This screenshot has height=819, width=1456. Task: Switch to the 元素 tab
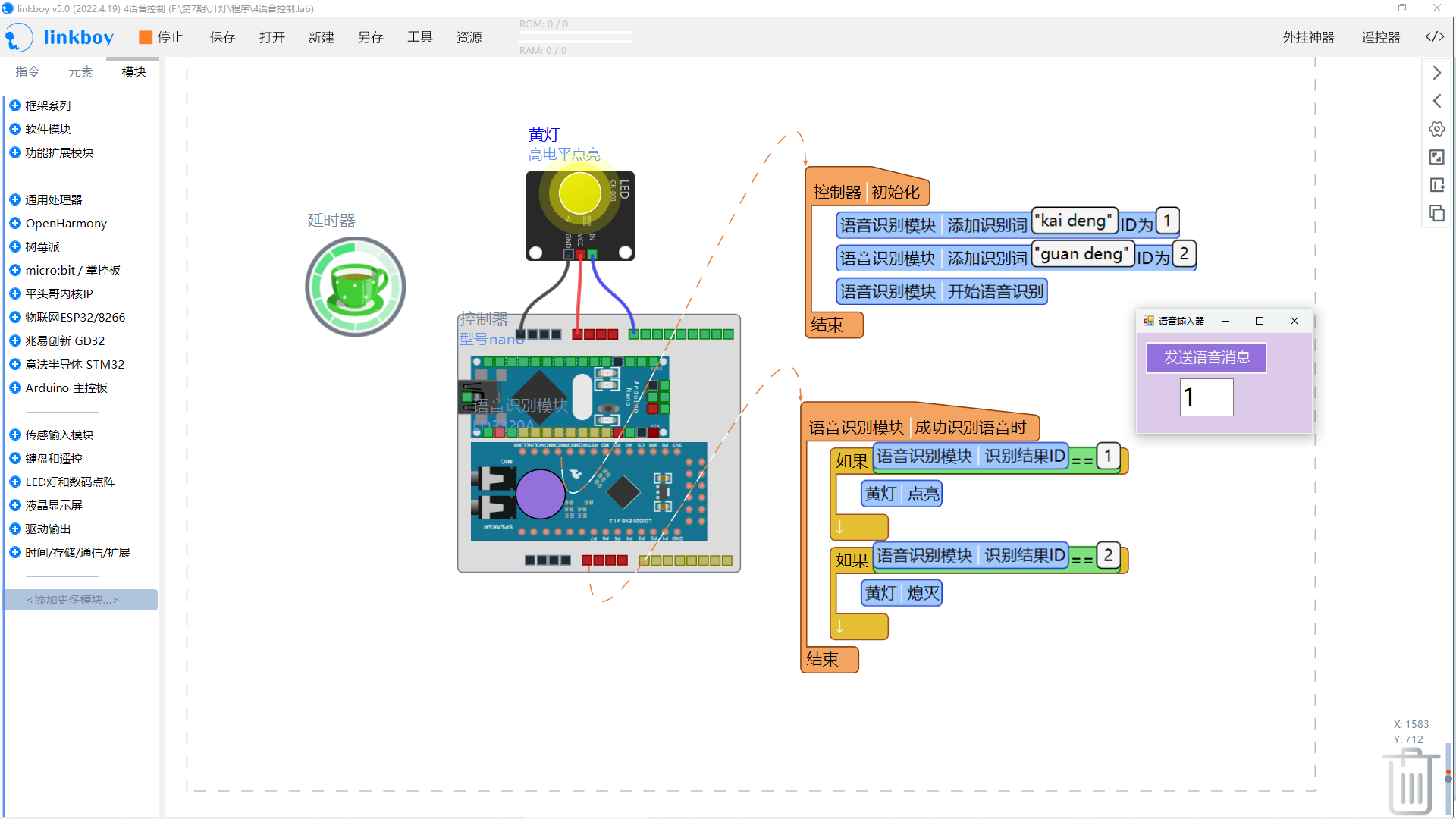pyautogui.click(x=80, y=71)
